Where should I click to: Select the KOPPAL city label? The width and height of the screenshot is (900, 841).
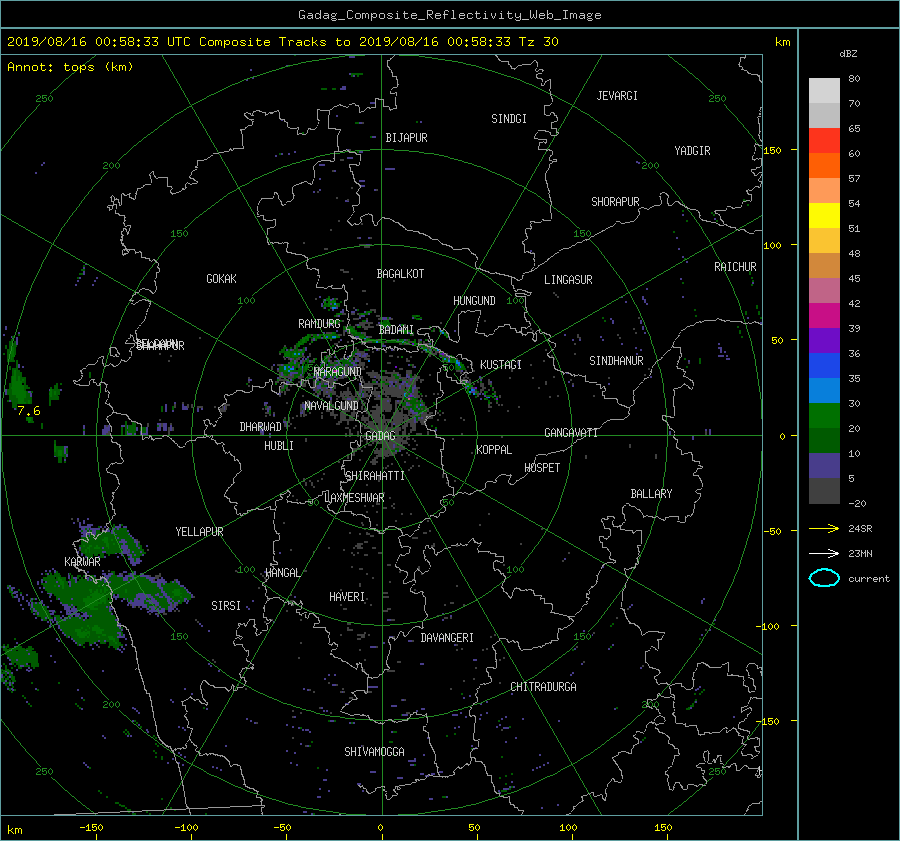coord(494,449)
